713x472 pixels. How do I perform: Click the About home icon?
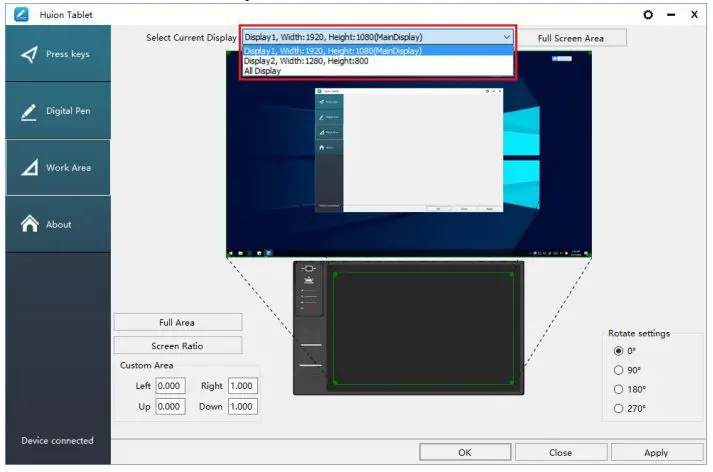(x=30, y=223)
